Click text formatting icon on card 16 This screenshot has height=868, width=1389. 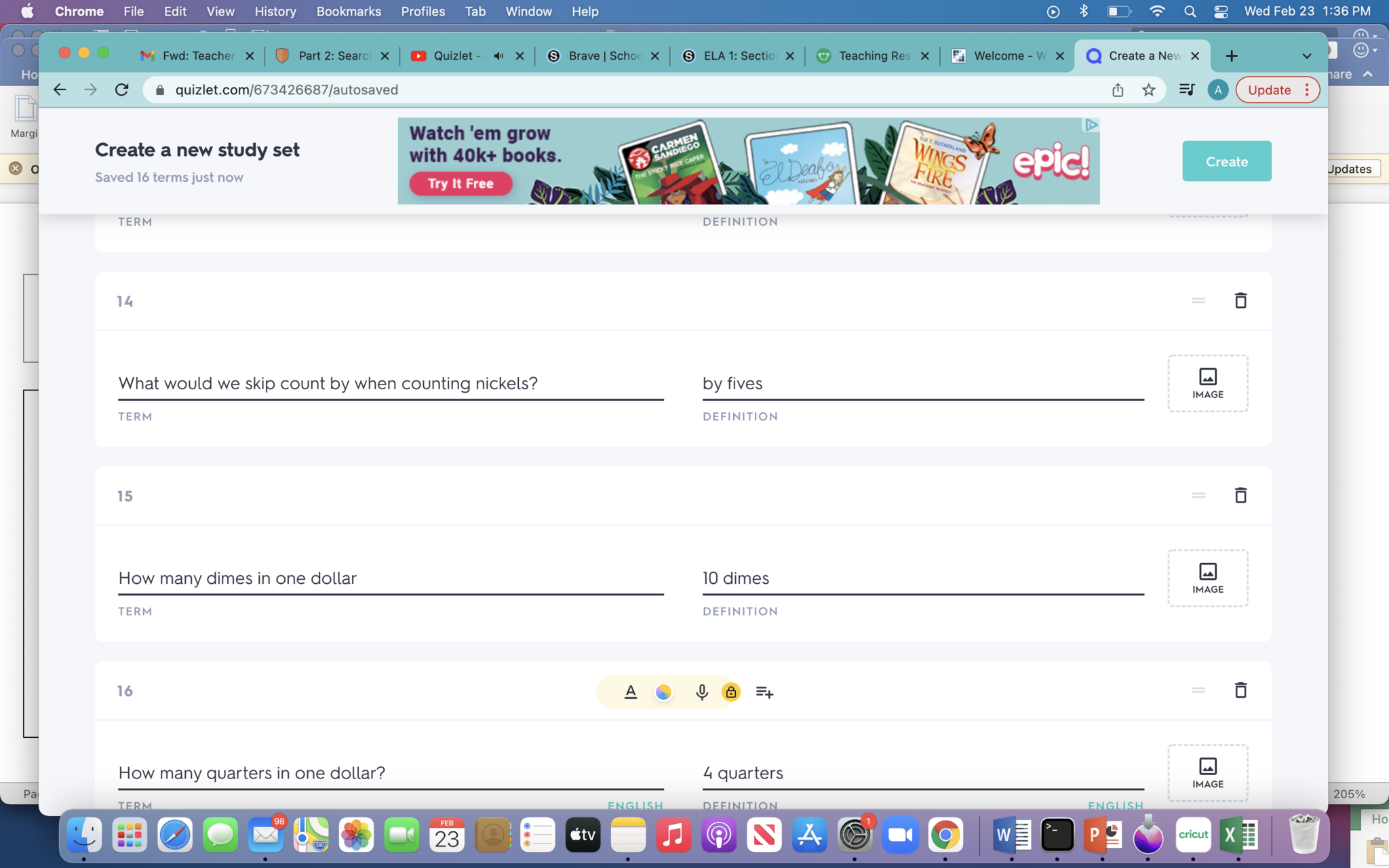pos(630,692)
